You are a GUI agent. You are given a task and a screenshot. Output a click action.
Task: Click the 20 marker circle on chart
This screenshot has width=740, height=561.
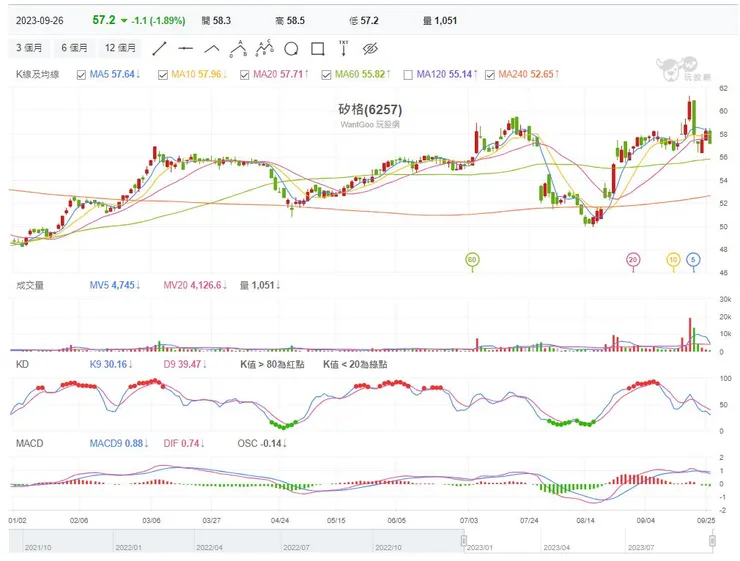[x=633, y=259]
